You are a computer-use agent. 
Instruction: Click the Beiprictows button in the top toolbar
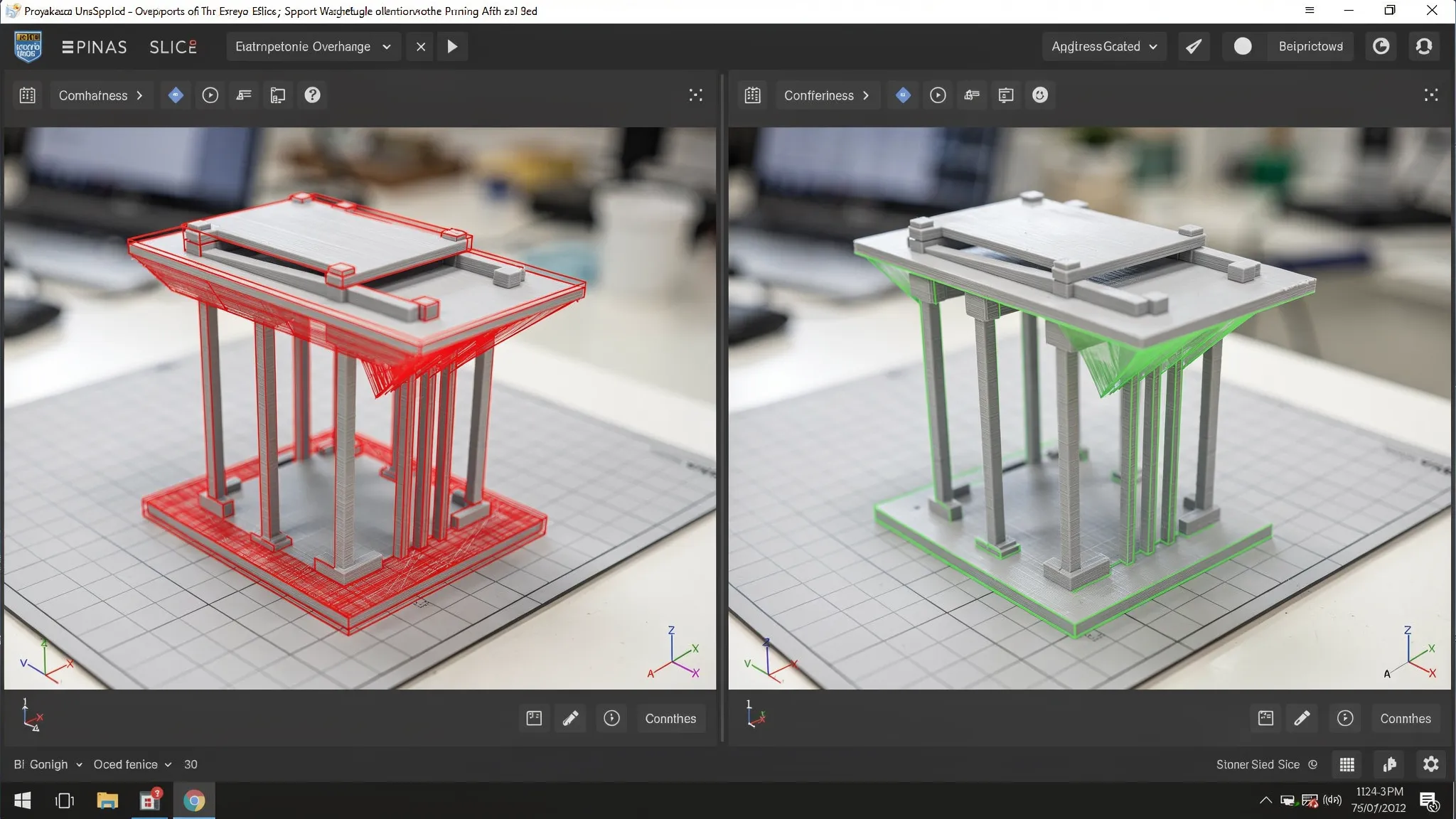coord(1310,46)
